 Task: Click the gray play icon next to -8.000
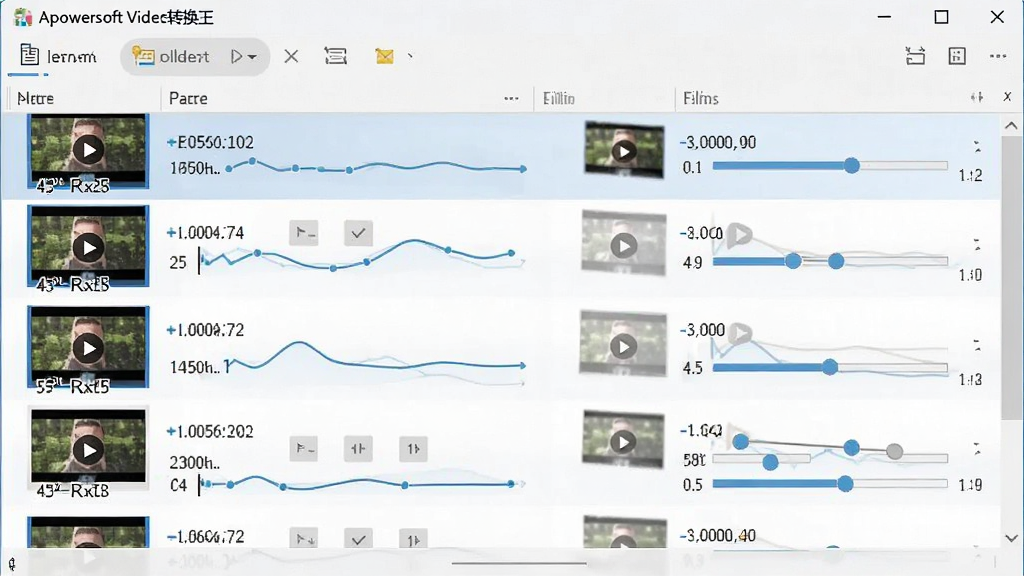pyautogui.click(x=740, y=233)
